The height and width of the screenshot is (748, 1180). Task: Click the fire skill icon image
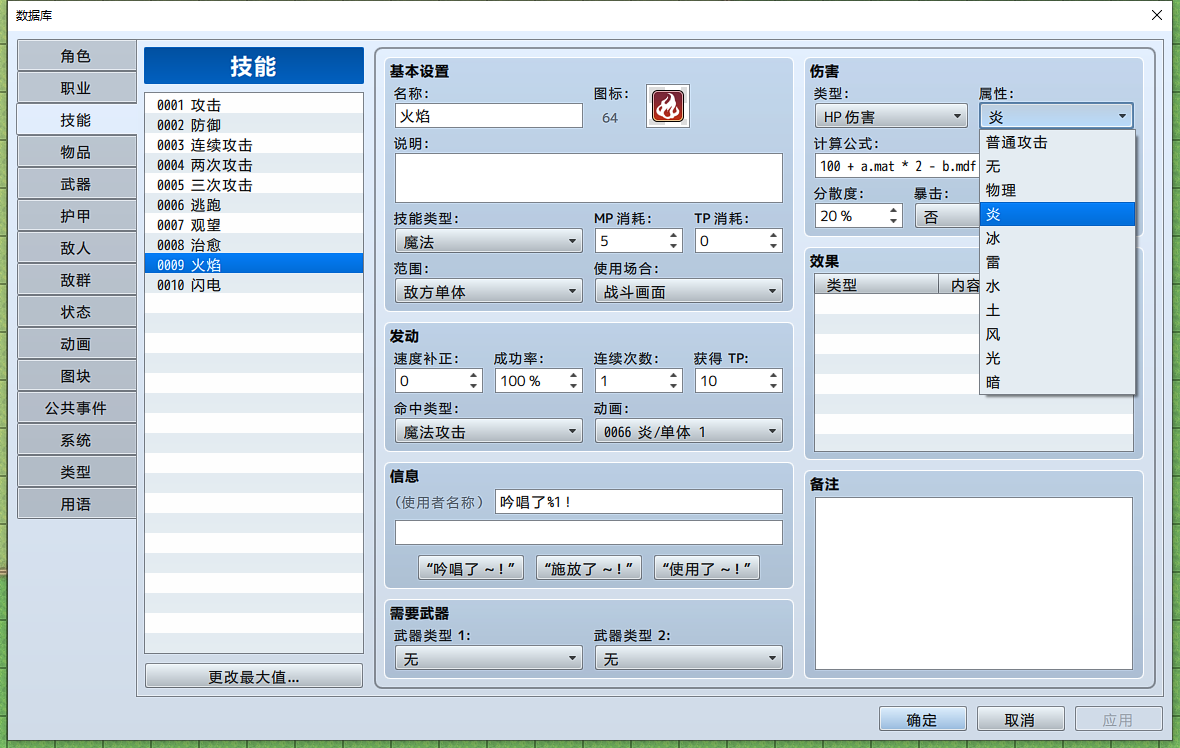(x=668, y=106)
